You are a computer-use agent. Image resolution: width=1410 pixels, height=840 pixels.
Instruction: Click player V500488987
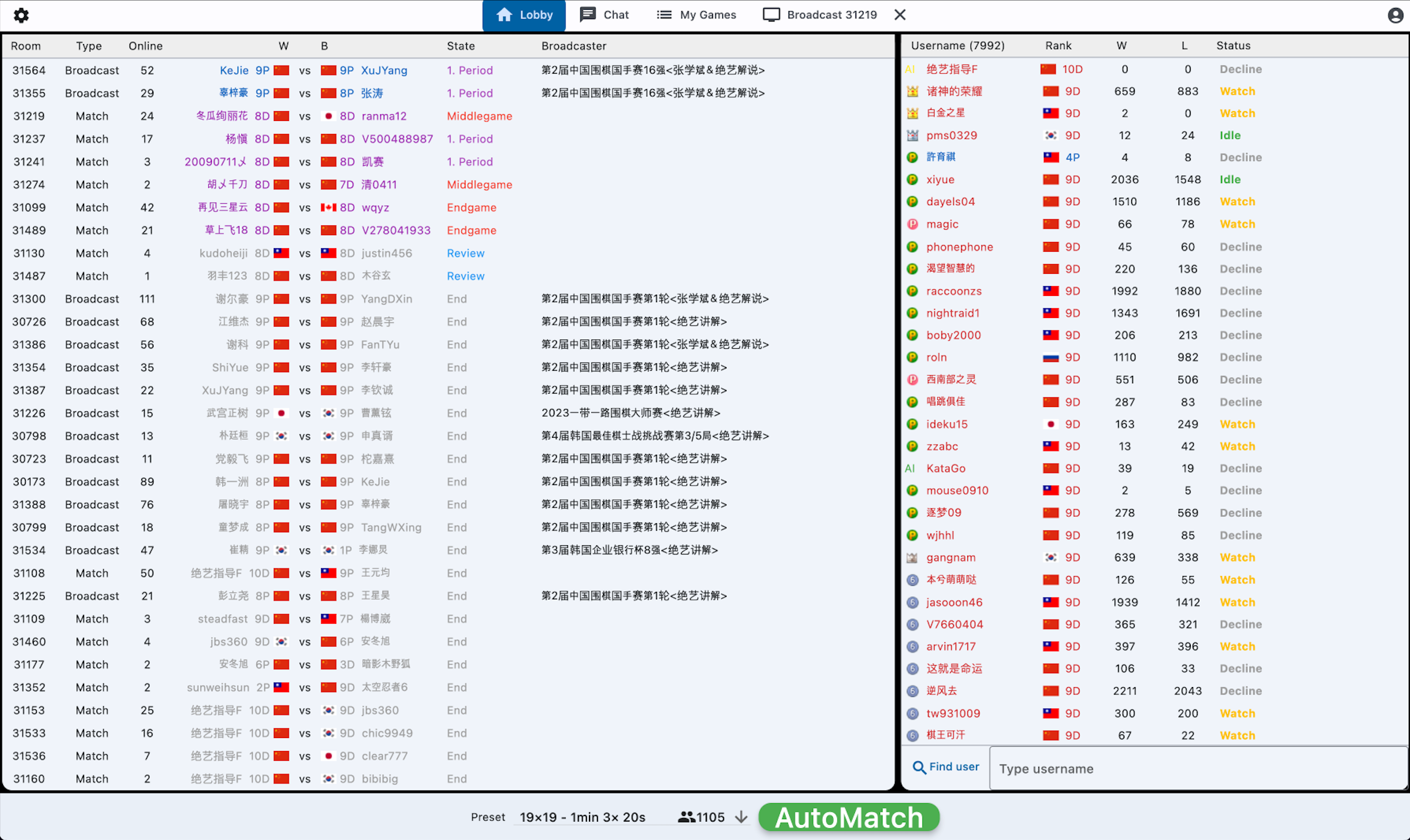(397, 139)
